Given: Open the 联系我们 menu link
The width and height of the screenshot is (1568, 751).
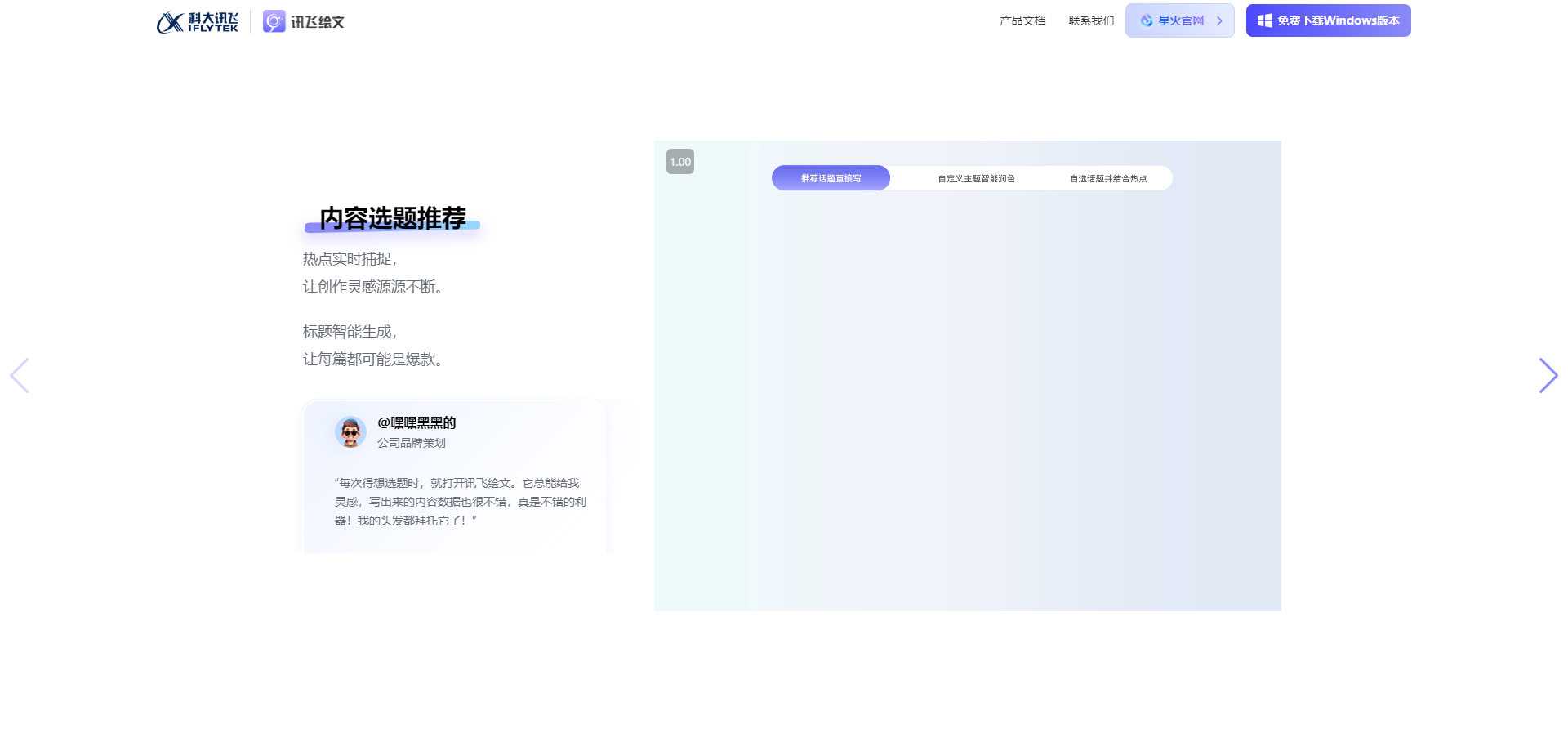Looking at the screenshot, I should [x=1091, y=20].
